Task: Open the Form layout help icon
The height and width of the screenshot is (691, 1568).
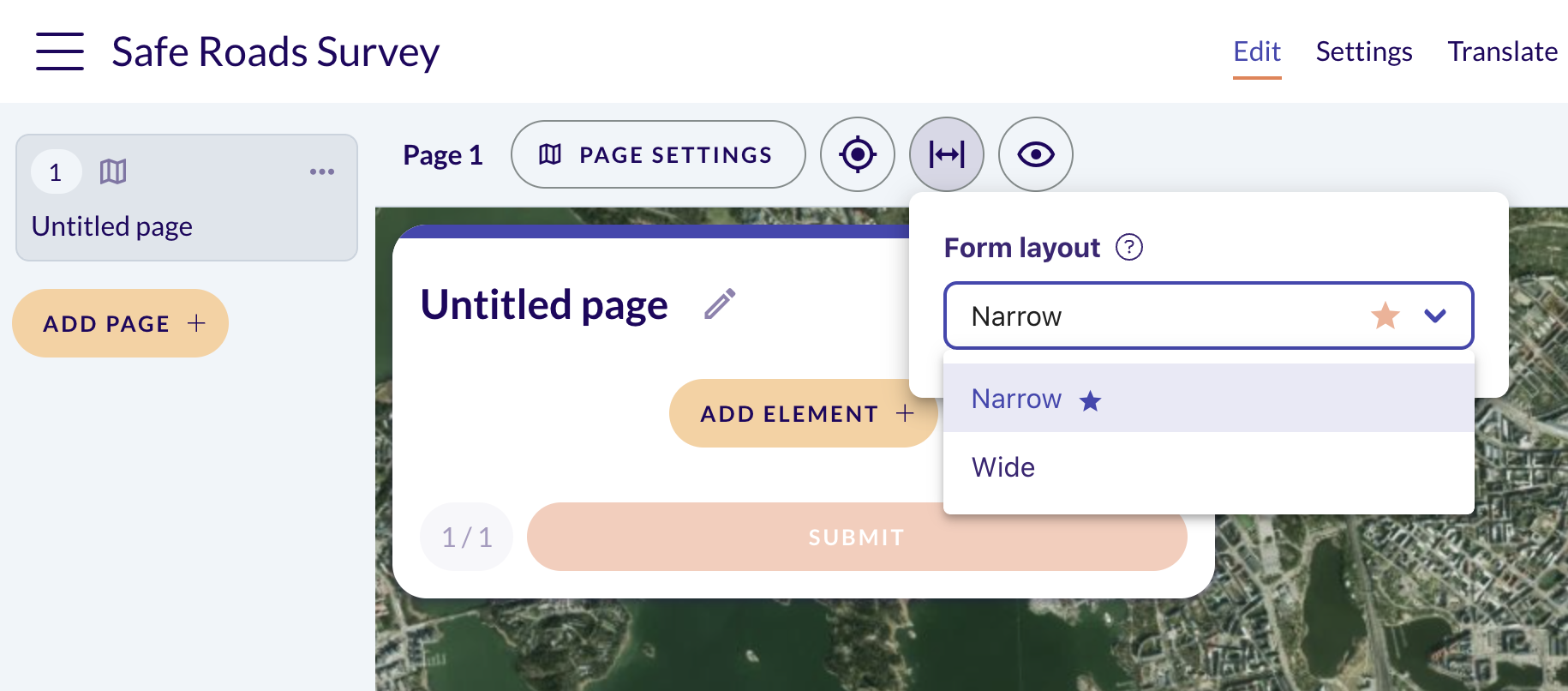Action: (x=1129, y=248)
